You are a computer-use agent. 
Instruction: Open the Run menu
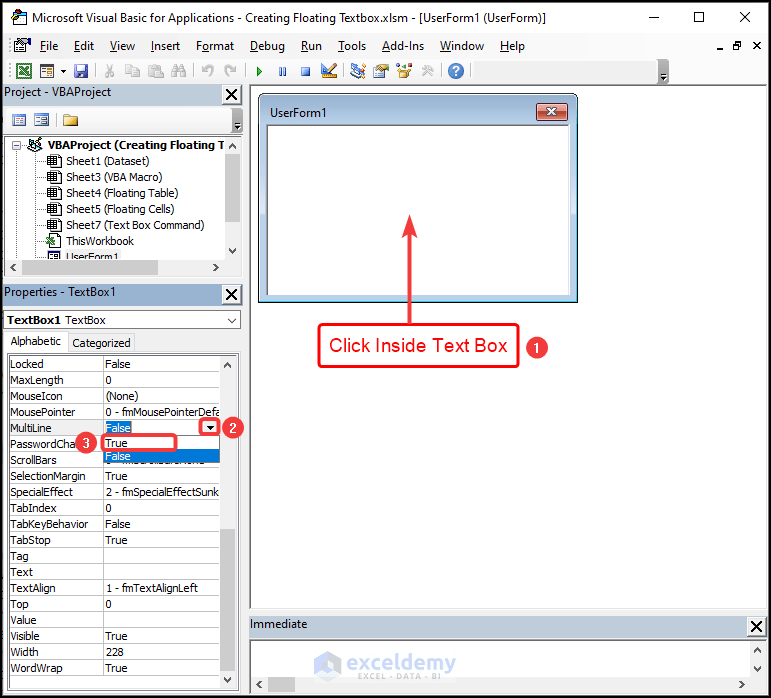click(311, 46)
